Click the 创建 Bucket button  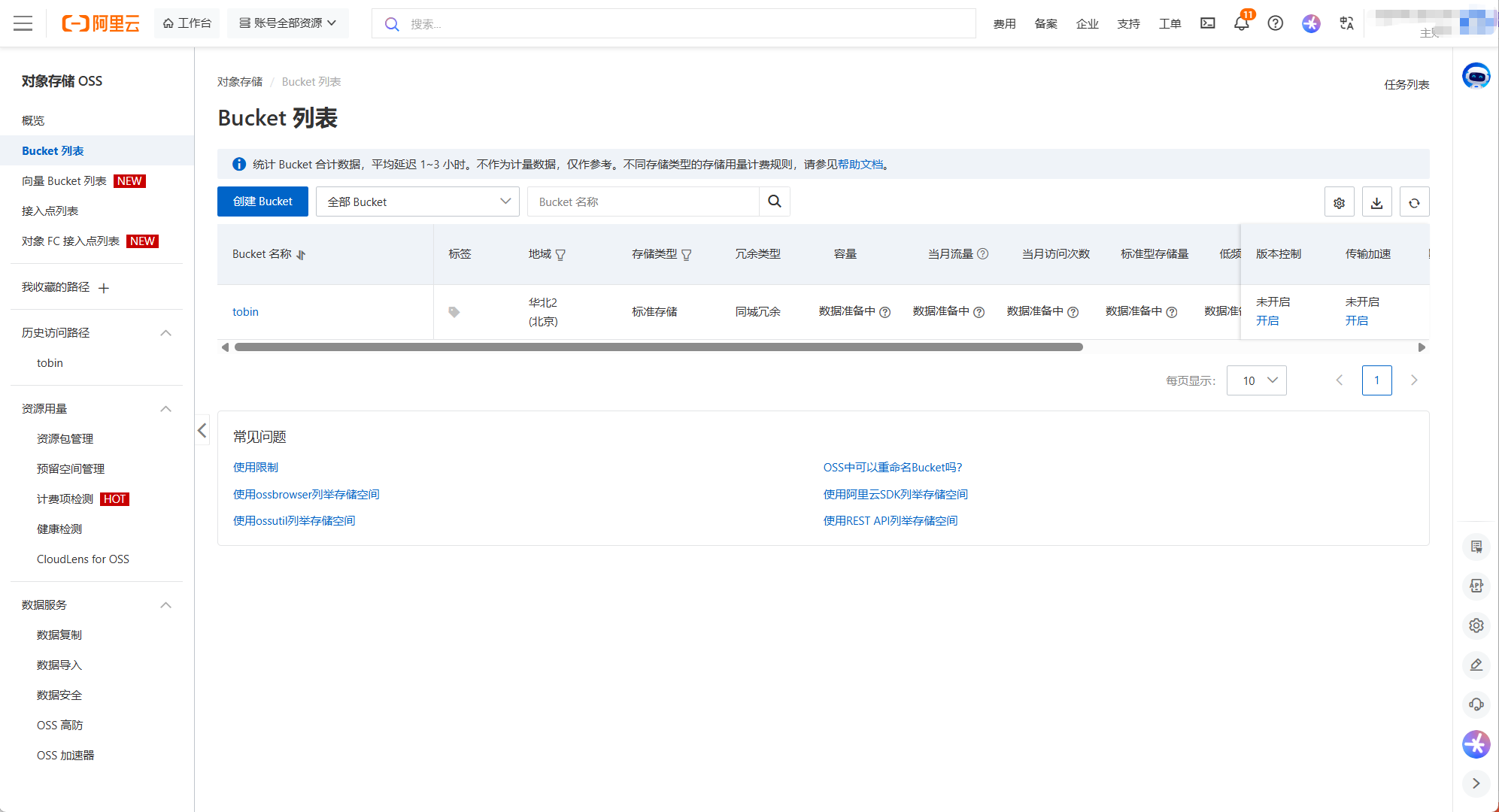click(262, 201)
